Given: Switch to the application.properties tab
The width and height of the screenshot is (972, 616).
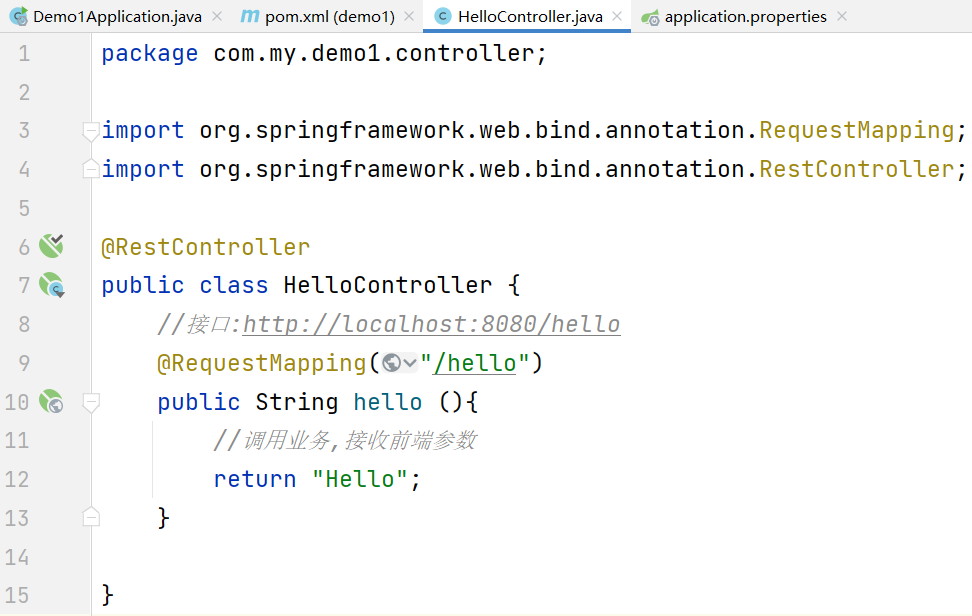Looking at the screenshot, I should click(744, 17).
